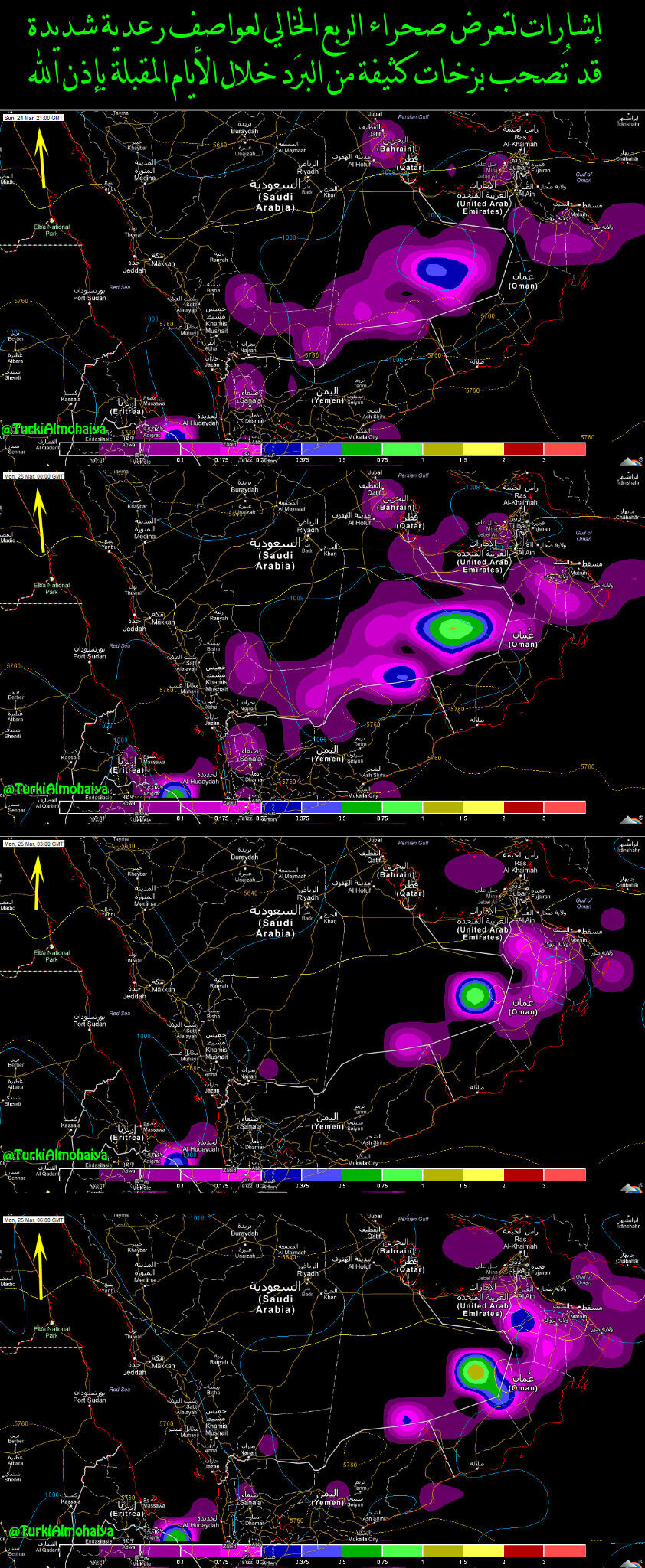Viewport: 645px width, 1568px height.
Task: Click the weather logo icon in 06:00 map
Action: point(631,1563)
